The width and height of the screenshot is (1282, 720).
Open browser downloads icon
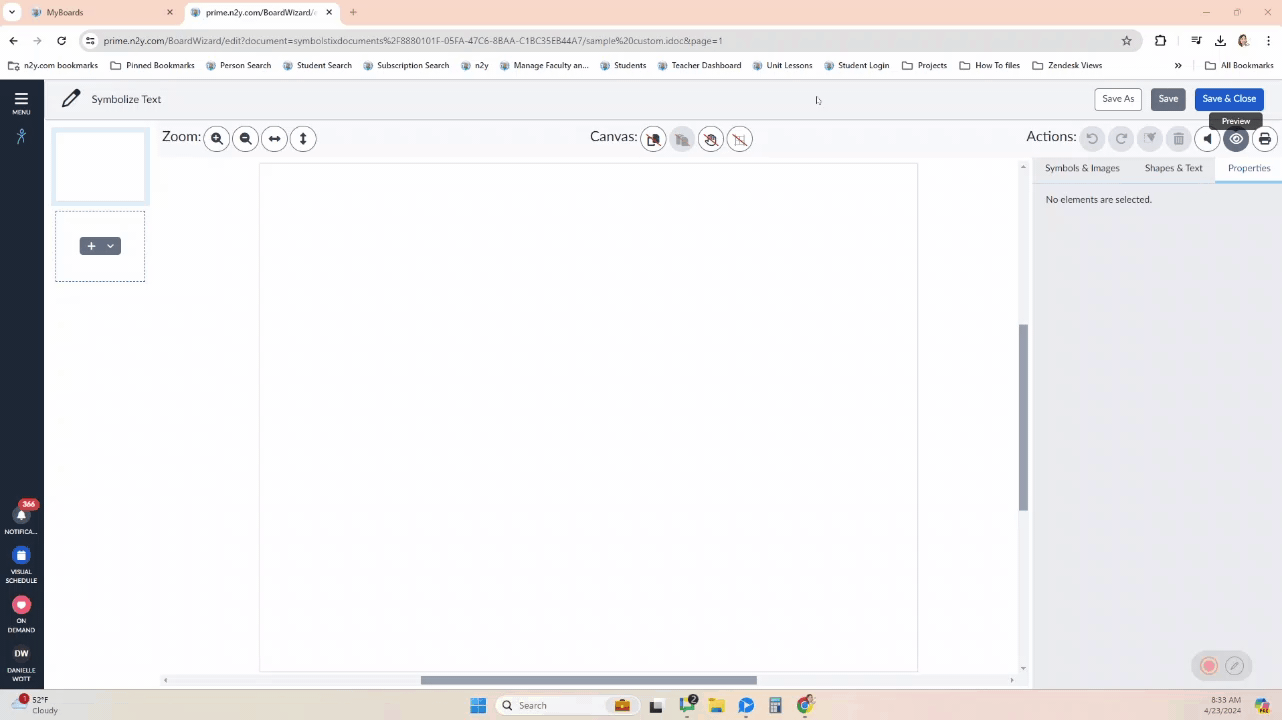pos(1220,41)
